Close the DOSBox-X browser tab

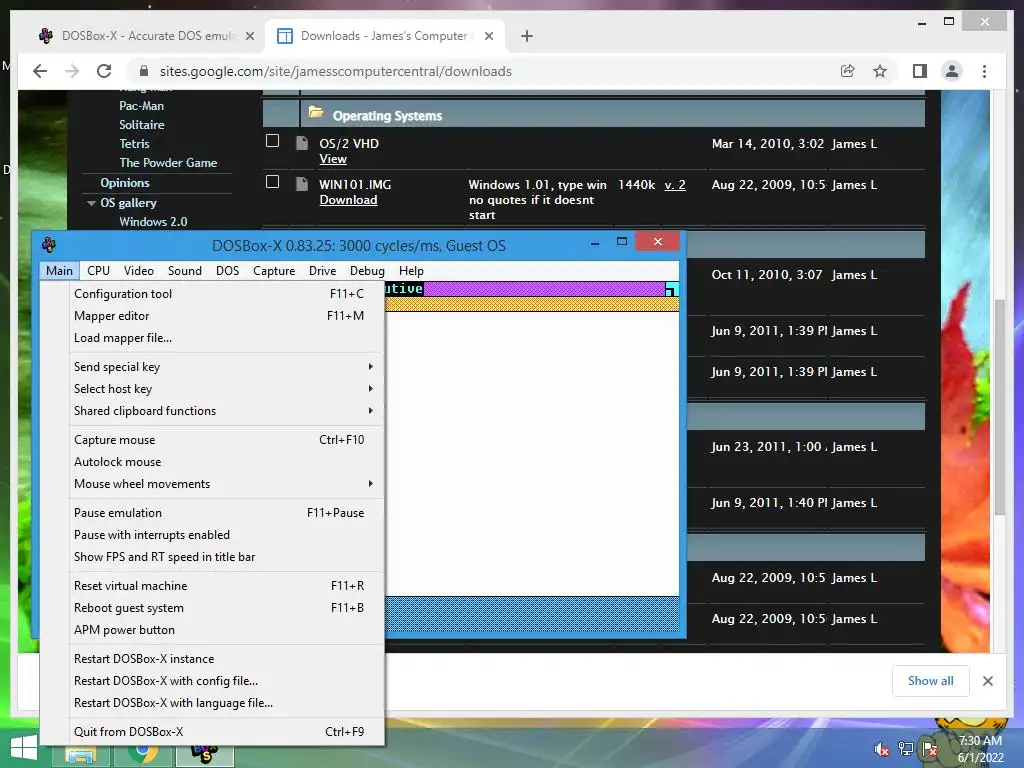click(x=249, y=36)
